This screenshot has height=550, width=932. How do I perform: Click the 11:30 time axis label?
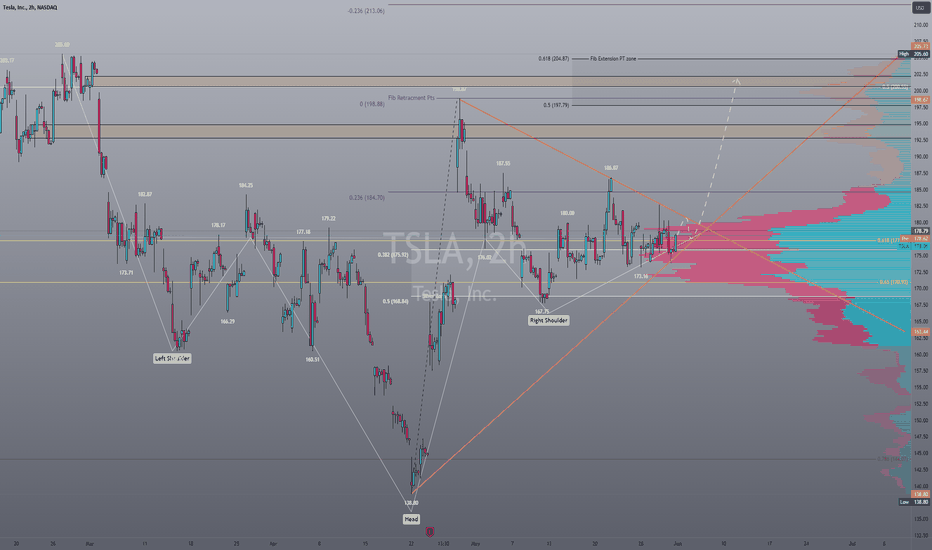pyautogui.click(x=443, y=543)
